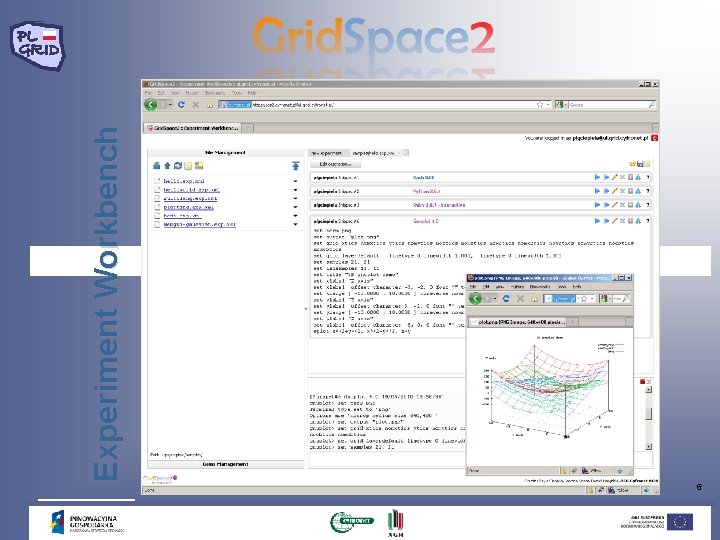
Task: Run the Gnuplot 4.0 snippet
Action: point(597,221)
